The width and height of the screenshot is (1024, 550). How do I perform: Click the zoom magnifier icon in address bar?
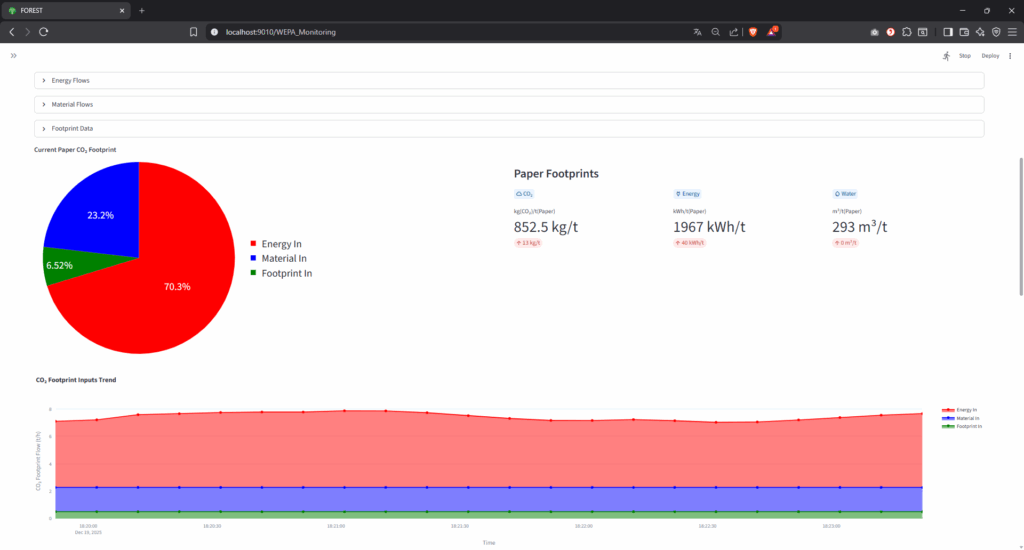pyautogui.click(x=715, y=32)
